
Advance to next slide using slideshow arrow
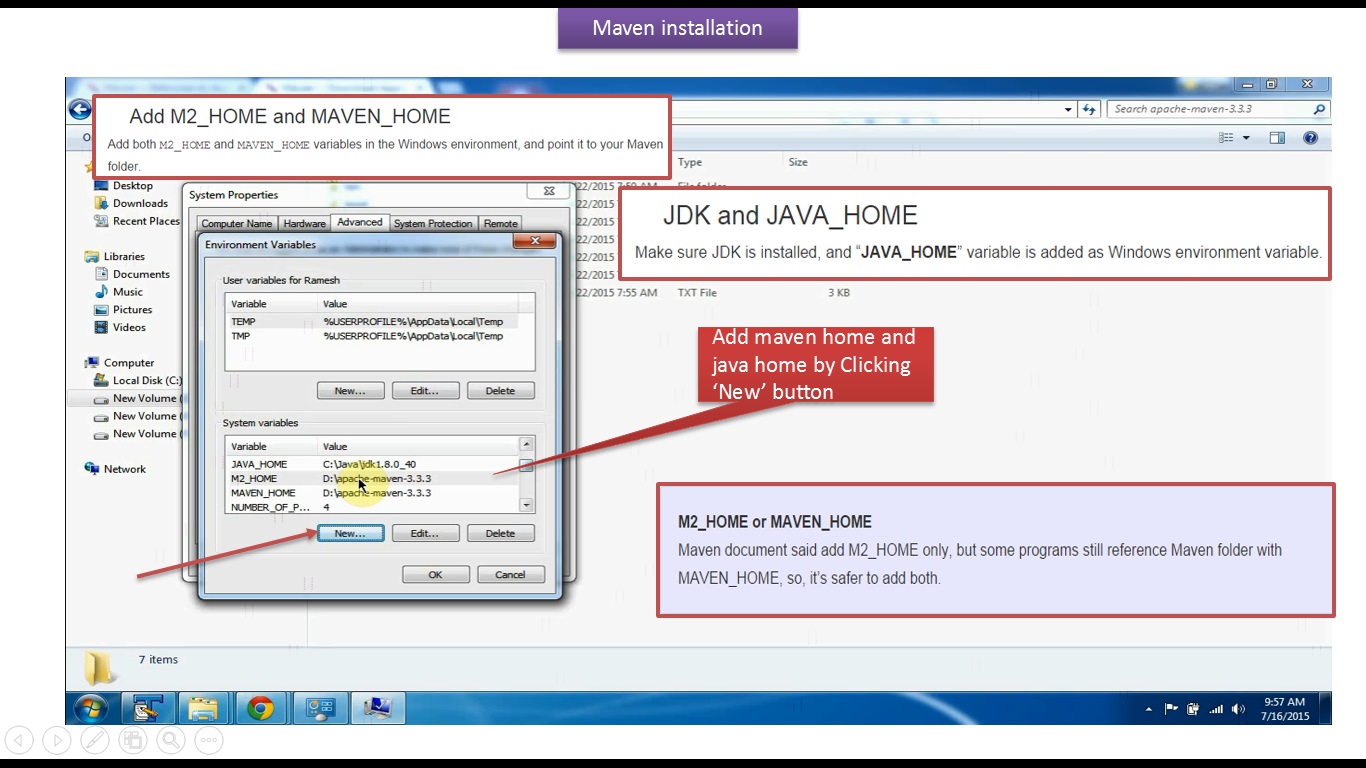tap(57, 740)
